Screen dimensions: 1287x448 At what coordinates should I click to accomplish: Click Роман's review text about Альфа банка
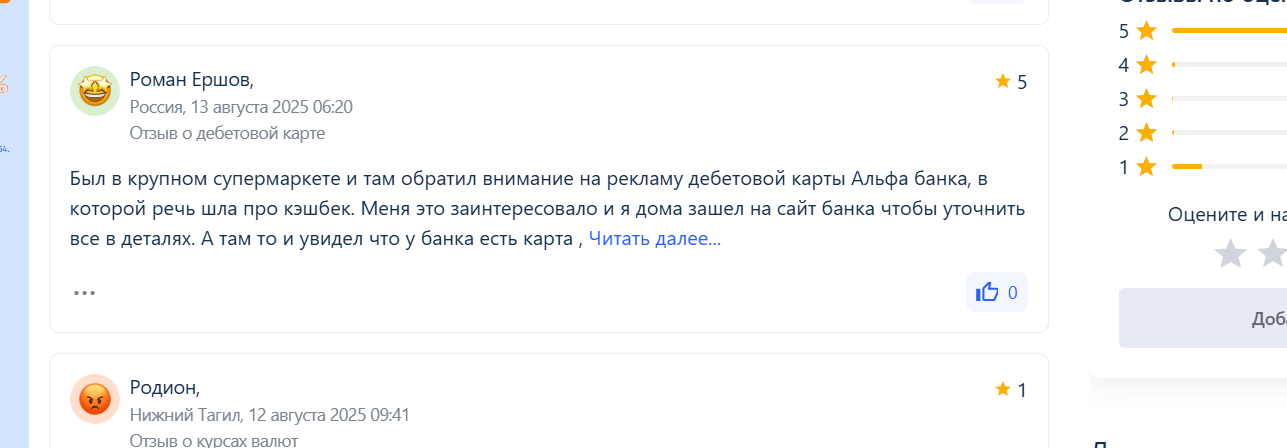pyautogui.click(x=548, y=209)
